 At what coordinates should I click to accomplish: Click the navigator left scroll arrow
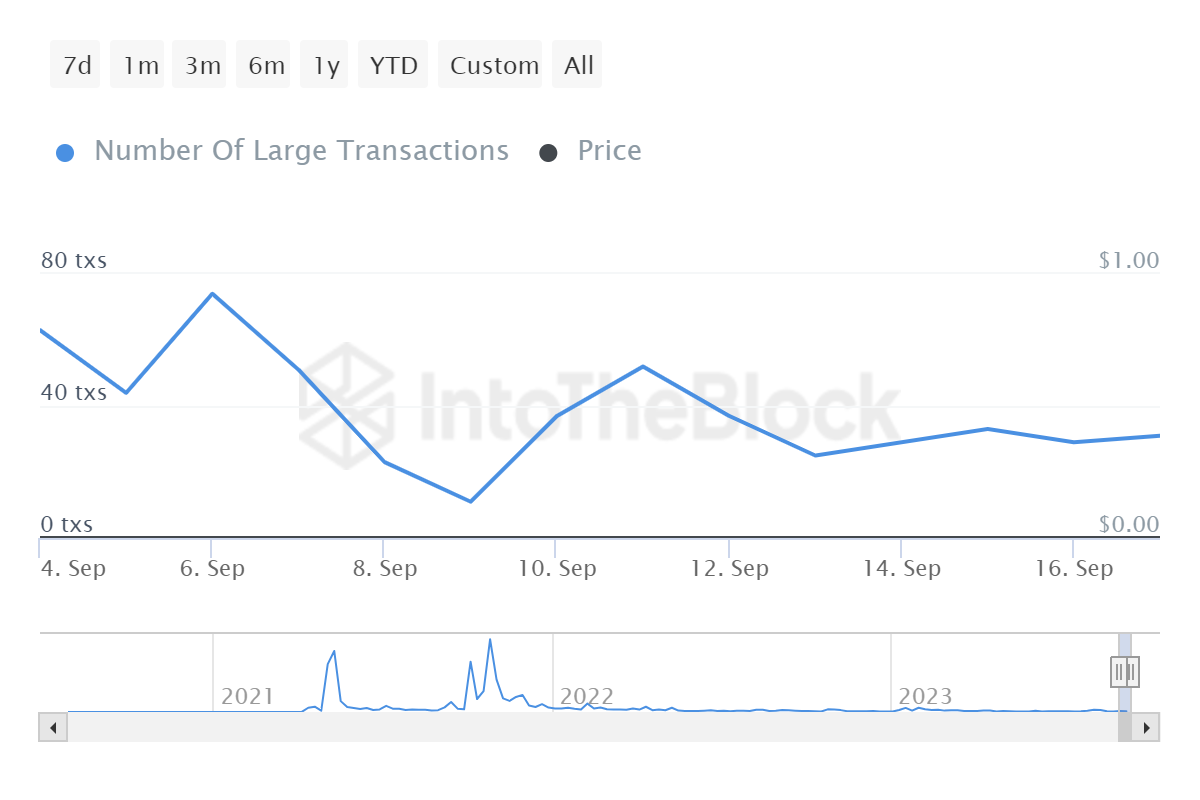pos(53,727)
